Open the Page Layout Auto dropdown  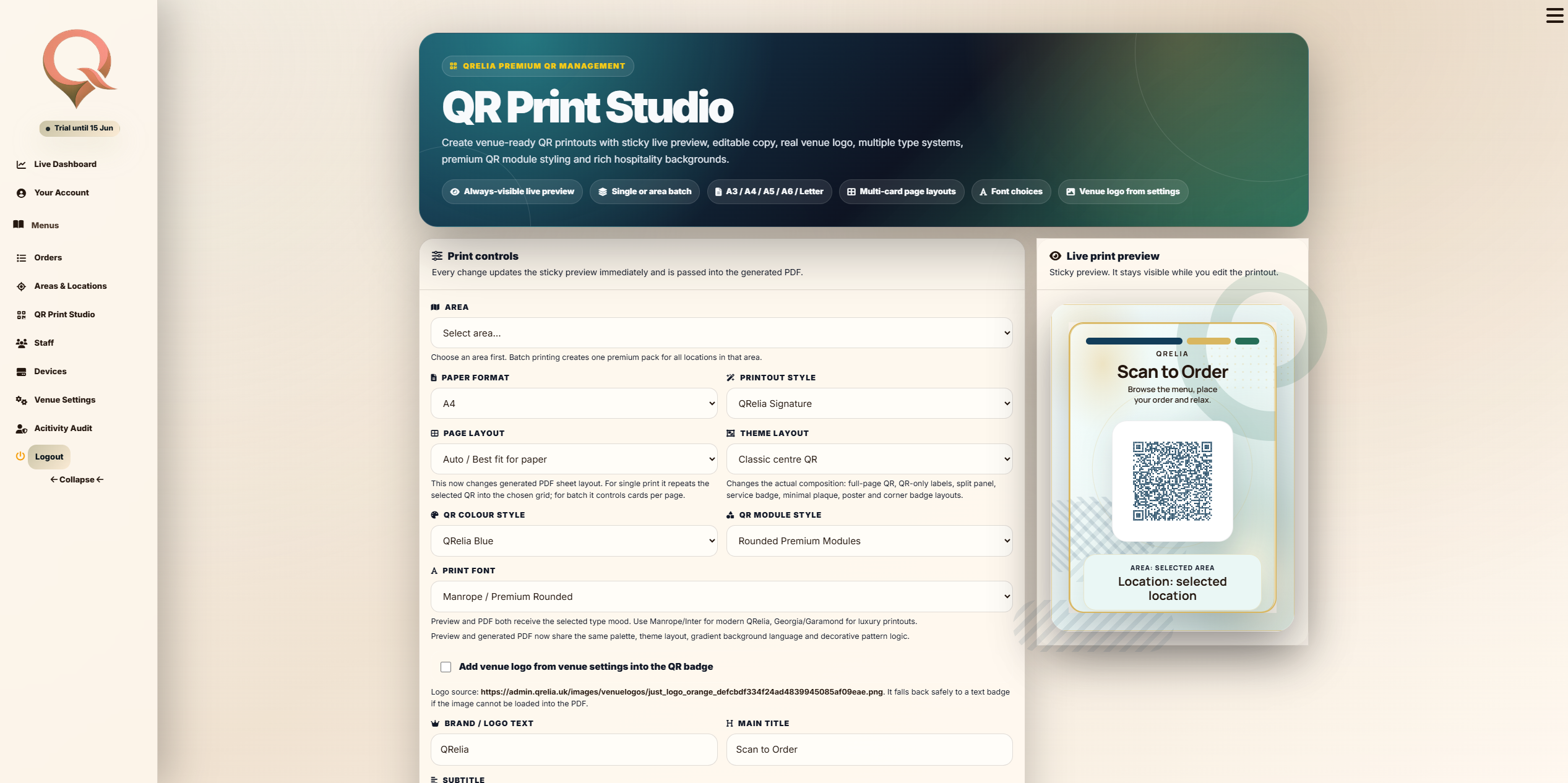point(574,459)
